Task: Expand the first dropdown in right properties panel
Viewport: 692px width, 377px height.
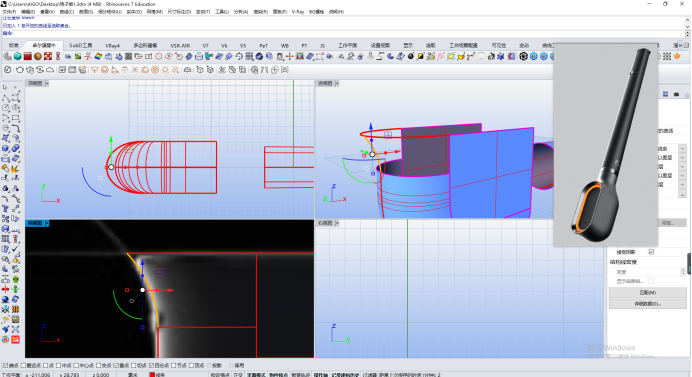Action: (682, 149)
